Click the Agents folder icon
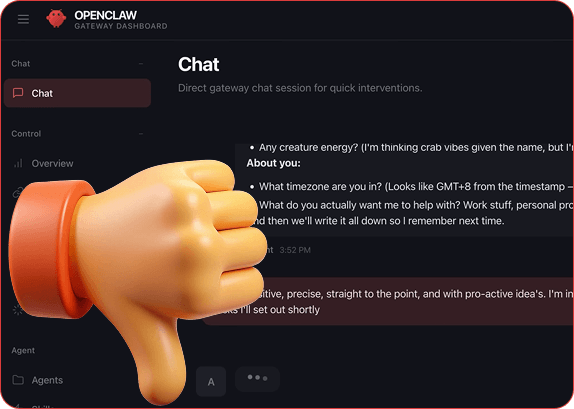 18,380
